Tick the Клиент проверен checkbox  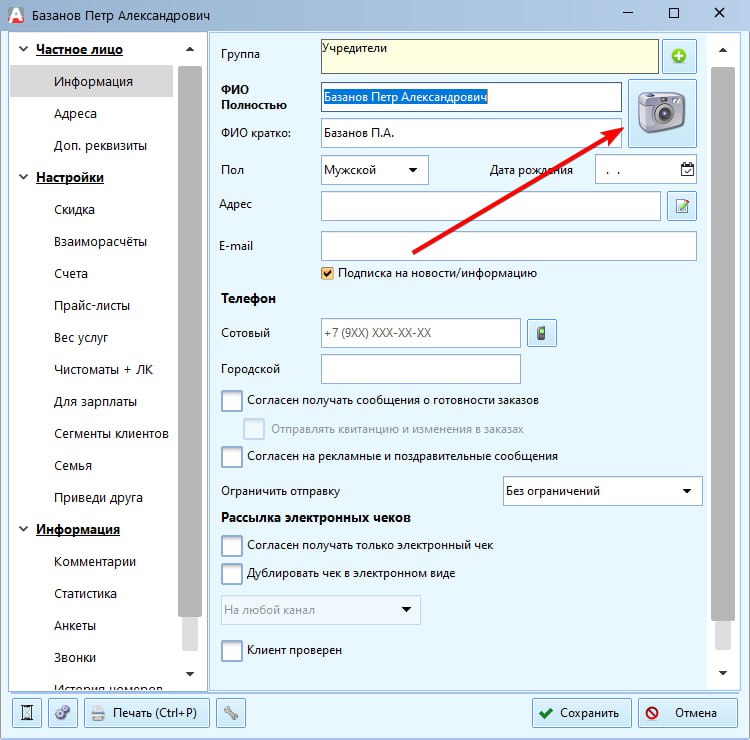click(x=232, y=651)
